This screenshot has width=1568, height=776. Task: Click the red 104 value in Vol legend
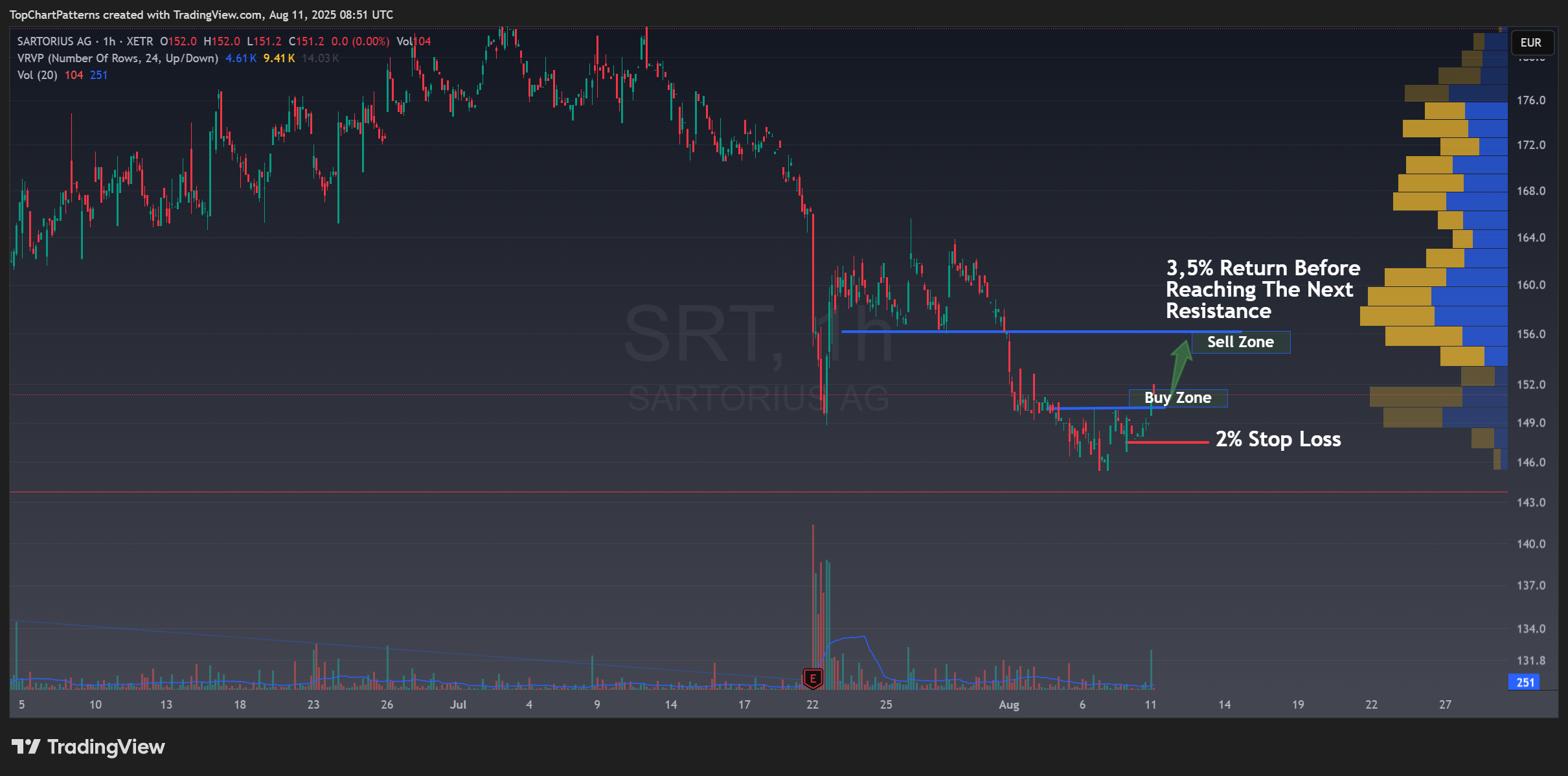tap(74, 75)
